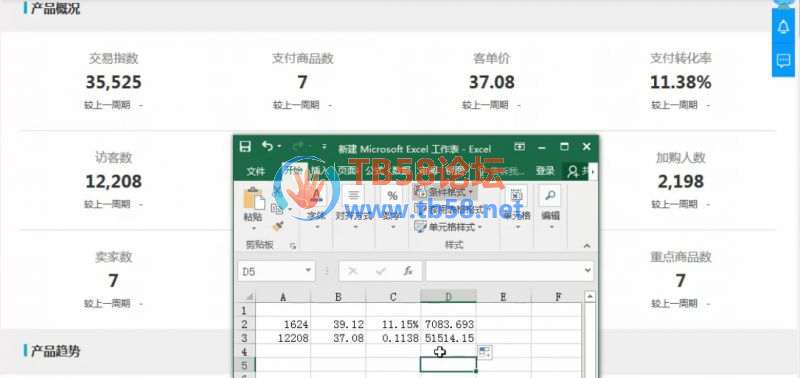Screen dimensions: 800x378
Task: Click the bell notification icon on webpage
Action: [783, 28]
